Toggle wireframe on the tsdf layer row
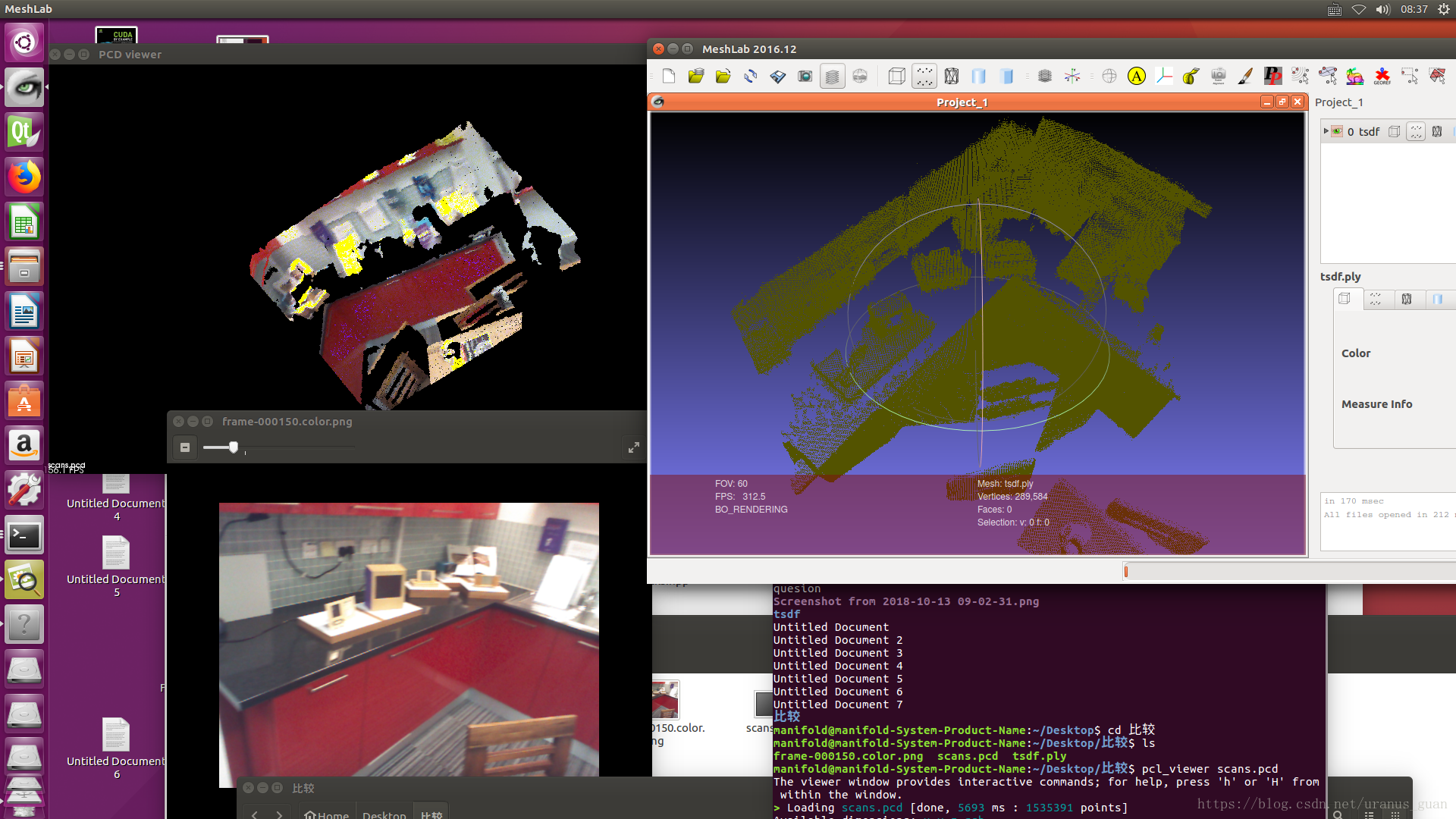The width and height of the screenshot is (1456, 819). point(1437,131)
